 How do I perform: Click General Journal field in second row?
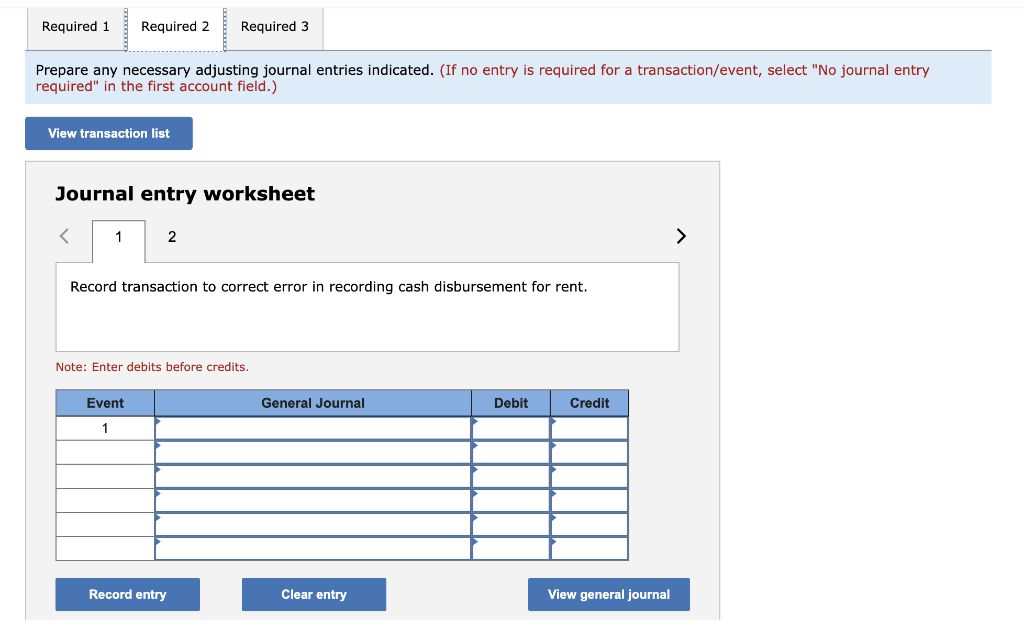[313, 452]
